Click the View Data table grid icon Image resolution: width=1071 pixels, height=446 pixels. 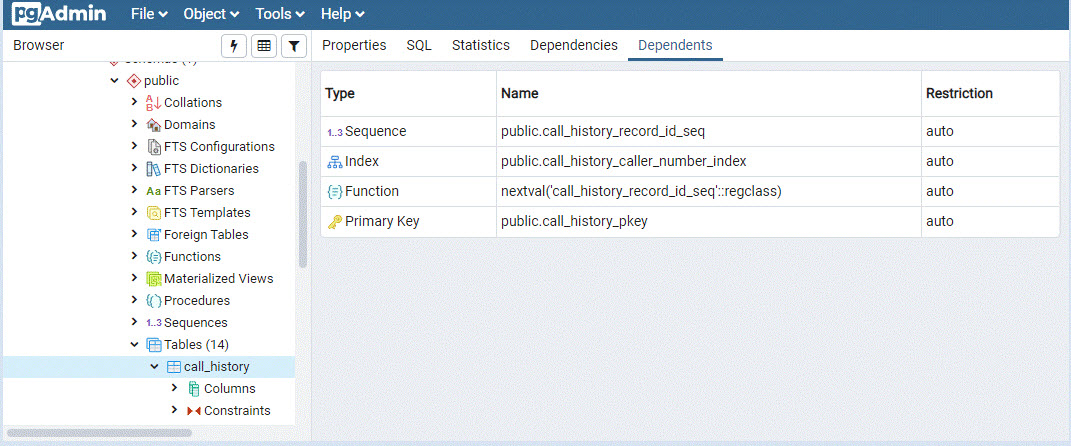(264, 46)
